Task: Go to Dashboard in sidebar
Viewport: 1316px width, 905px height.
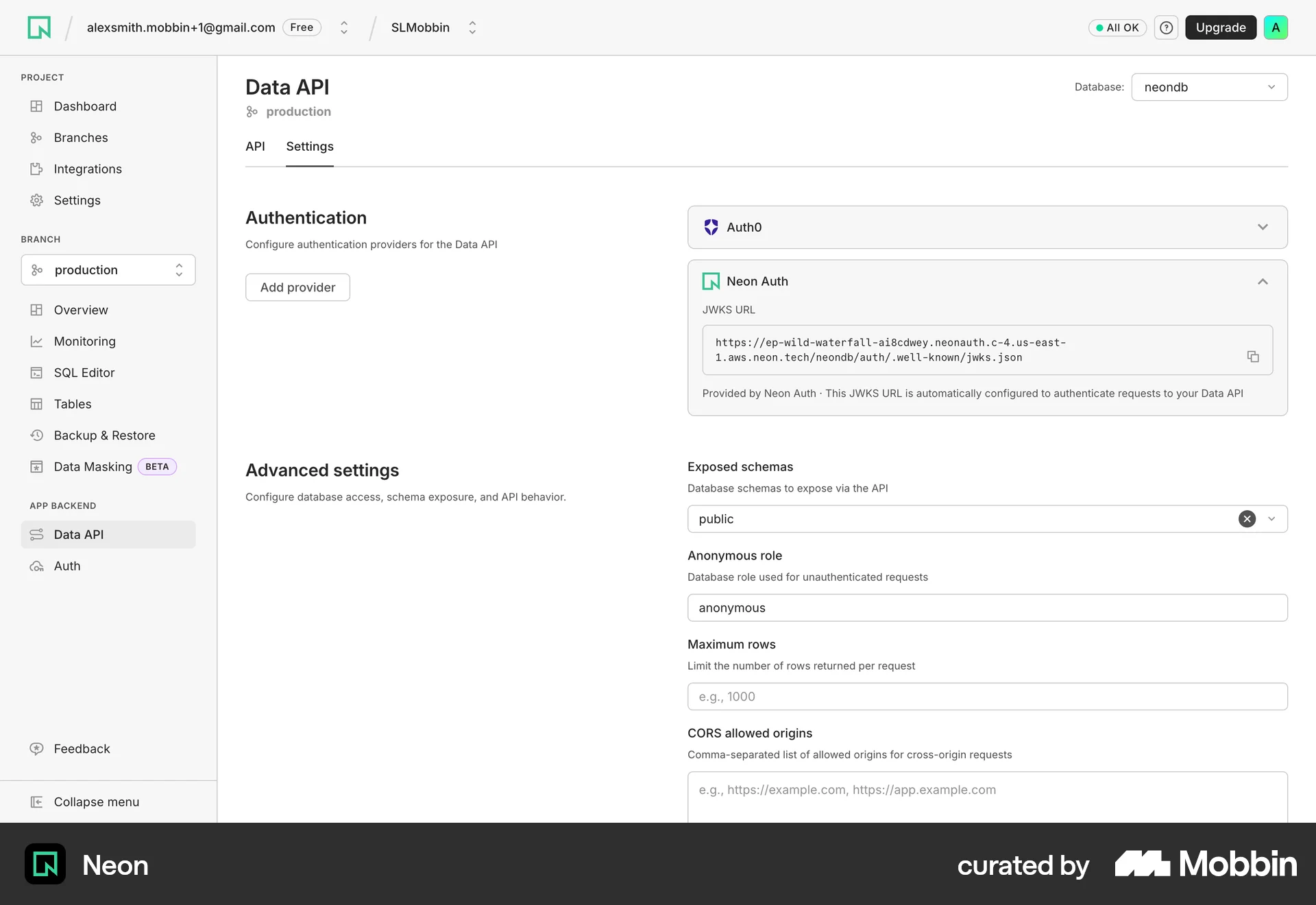Action: click(x=108, y=106)
